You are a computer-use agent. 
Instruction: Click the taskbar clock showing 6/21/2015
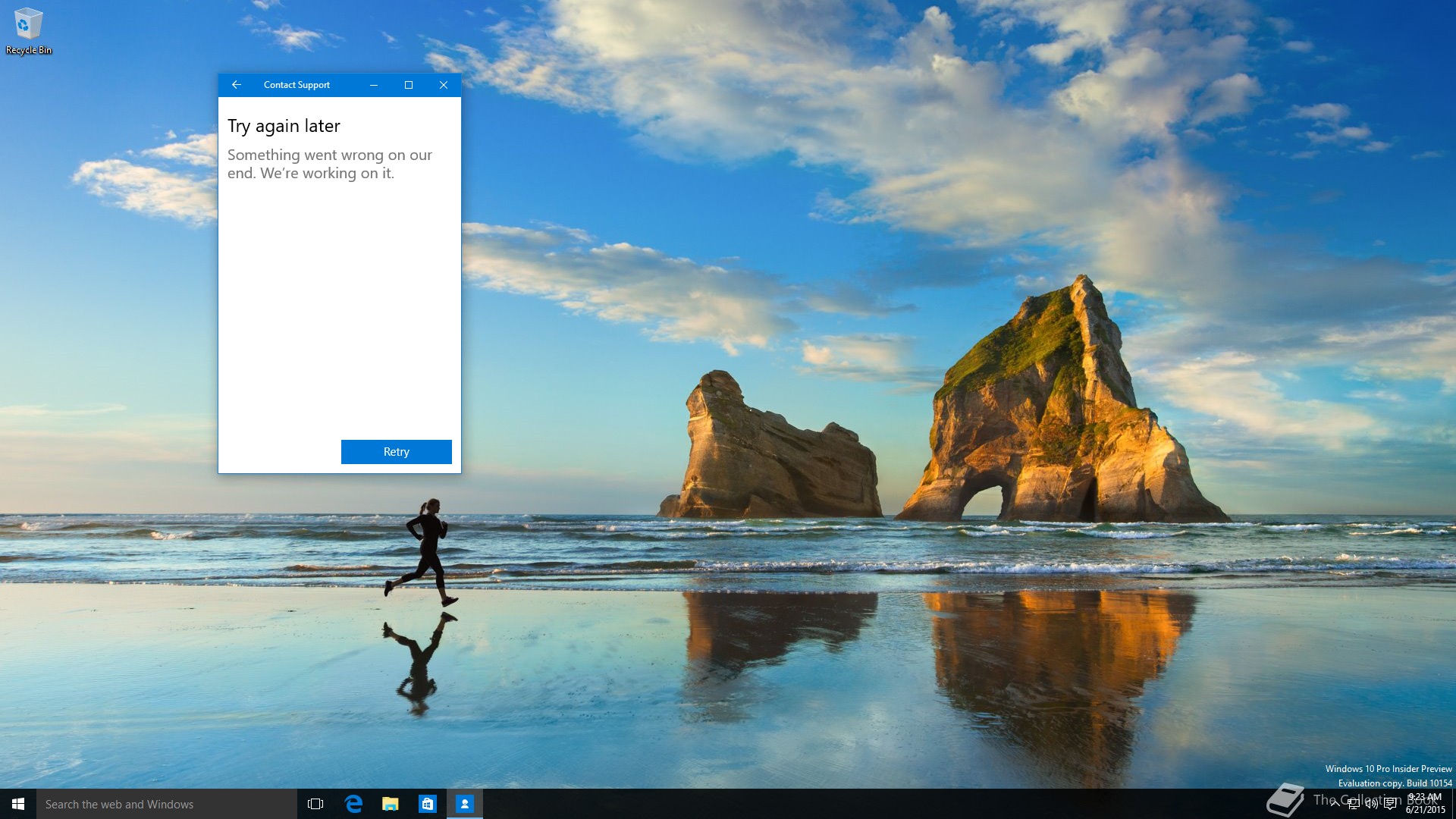pyautogui.click(x=1425, y=804)
